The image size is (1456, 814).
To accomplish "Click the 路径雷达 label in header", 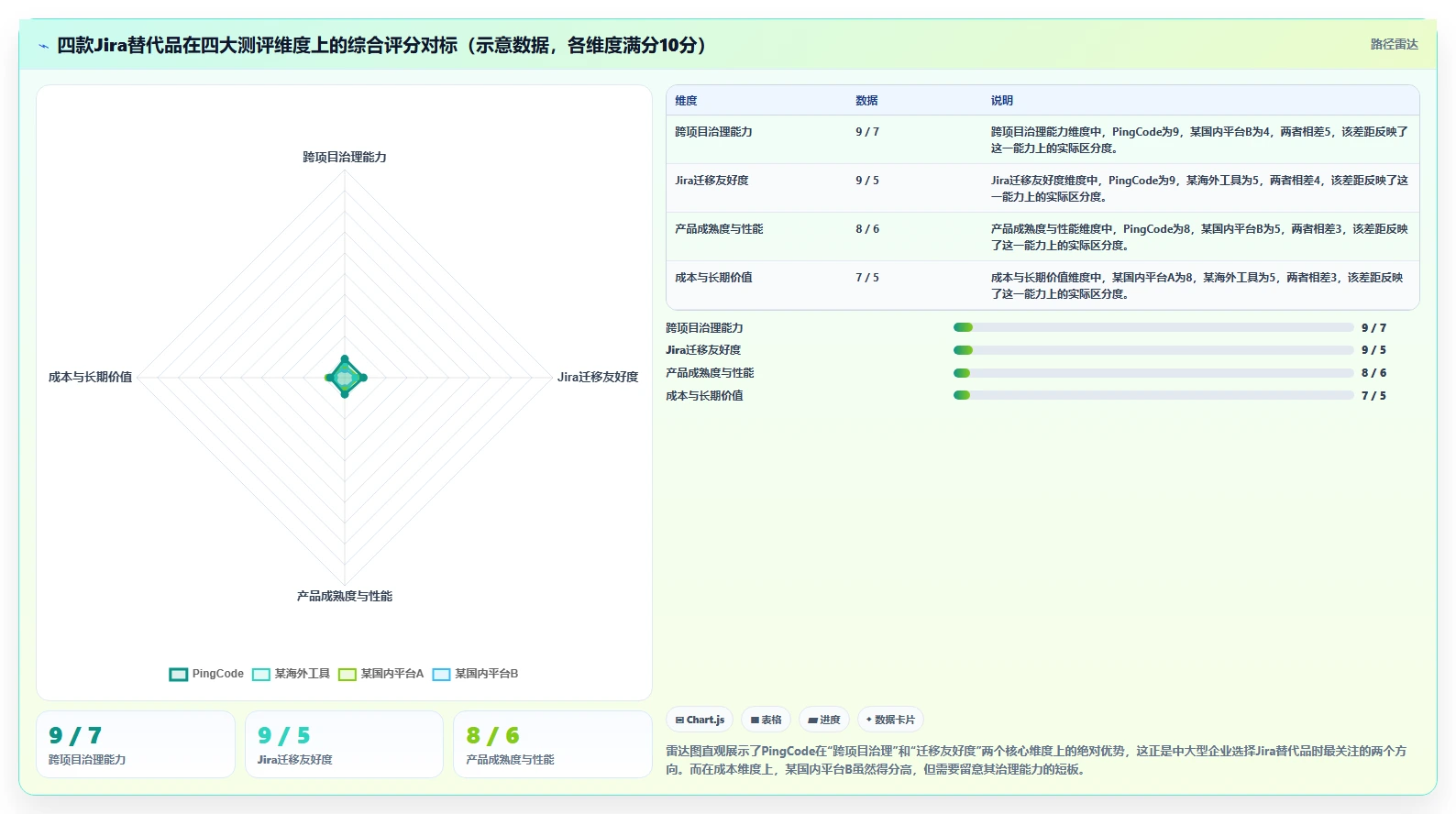I will tap(1394, 44).
